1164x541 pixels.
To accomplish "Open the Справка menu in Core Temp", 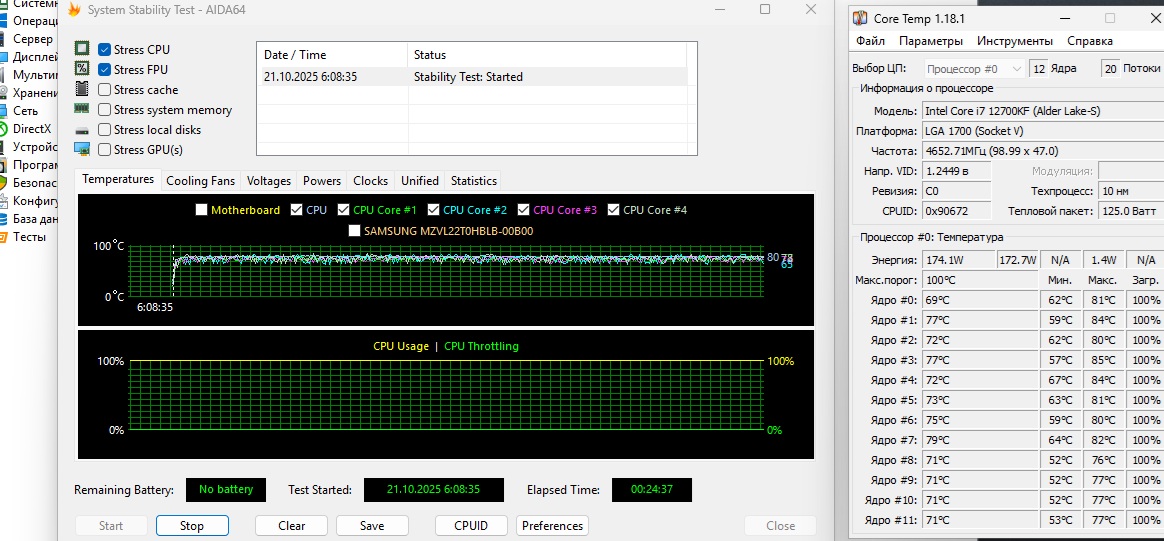I will 1090,41.
